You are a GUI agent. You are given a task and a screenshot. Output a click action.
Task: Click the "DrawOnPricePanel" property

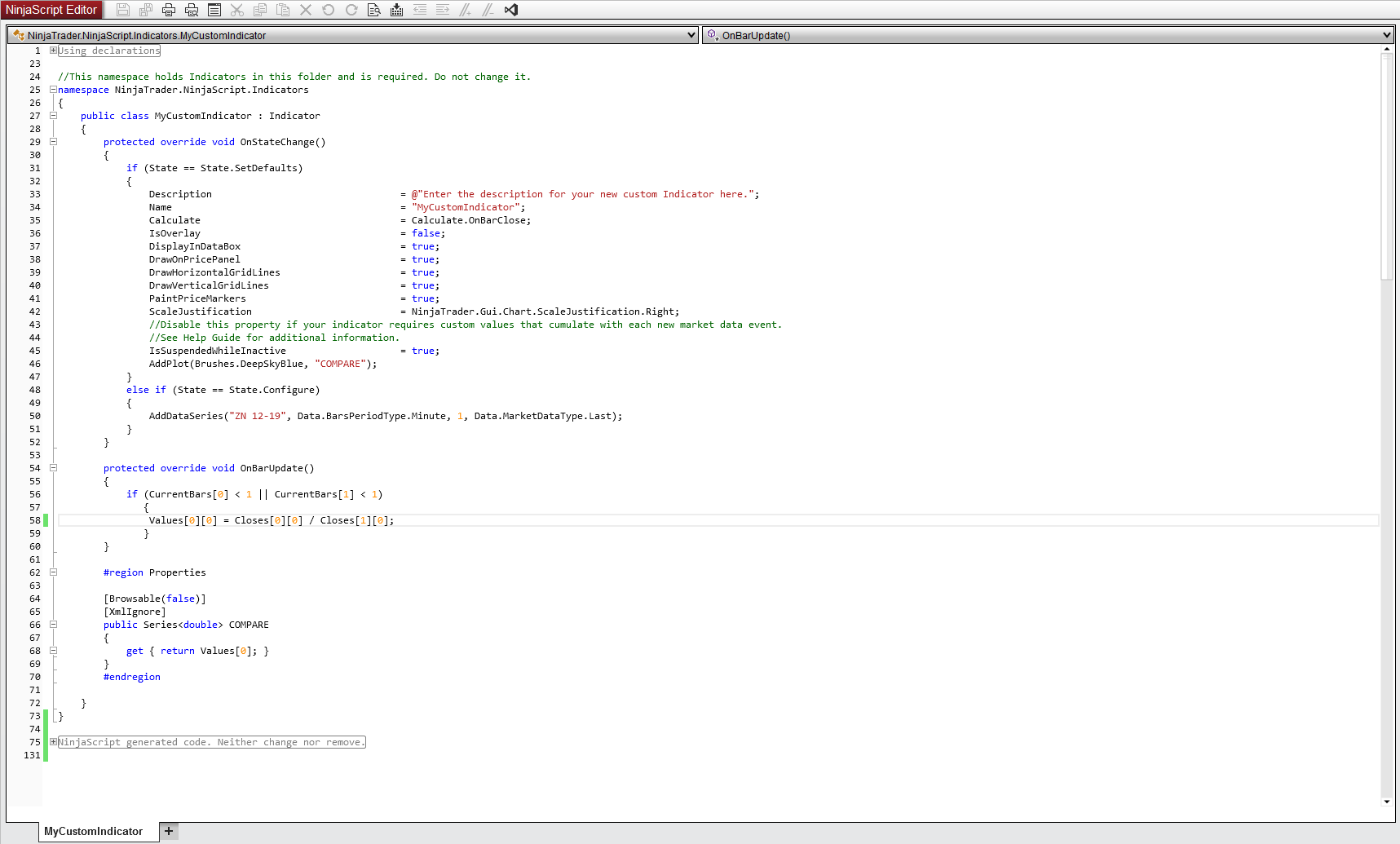195,259
